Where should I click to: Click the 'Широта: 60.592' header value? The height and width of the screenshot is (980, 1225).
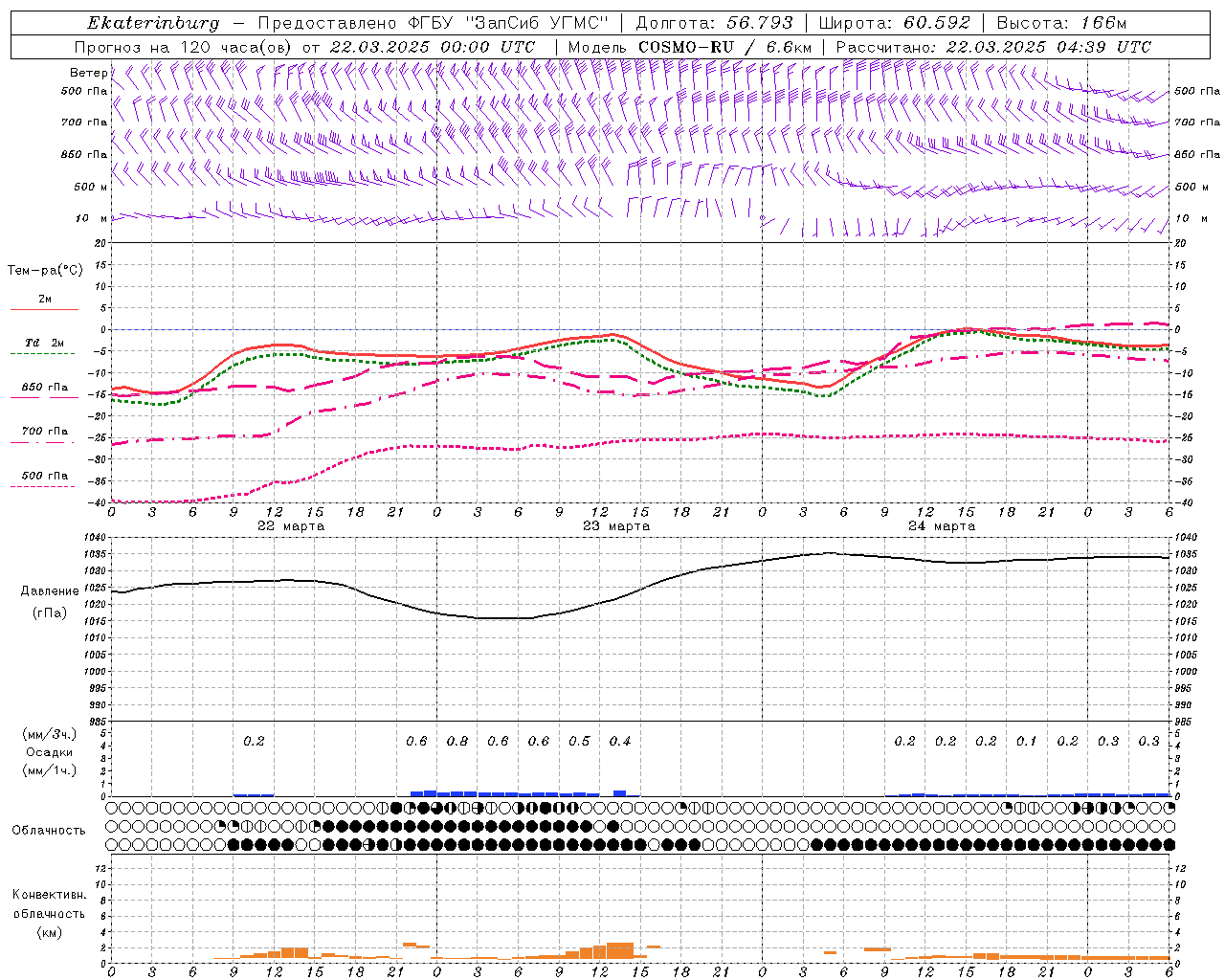tap(895, 23)
